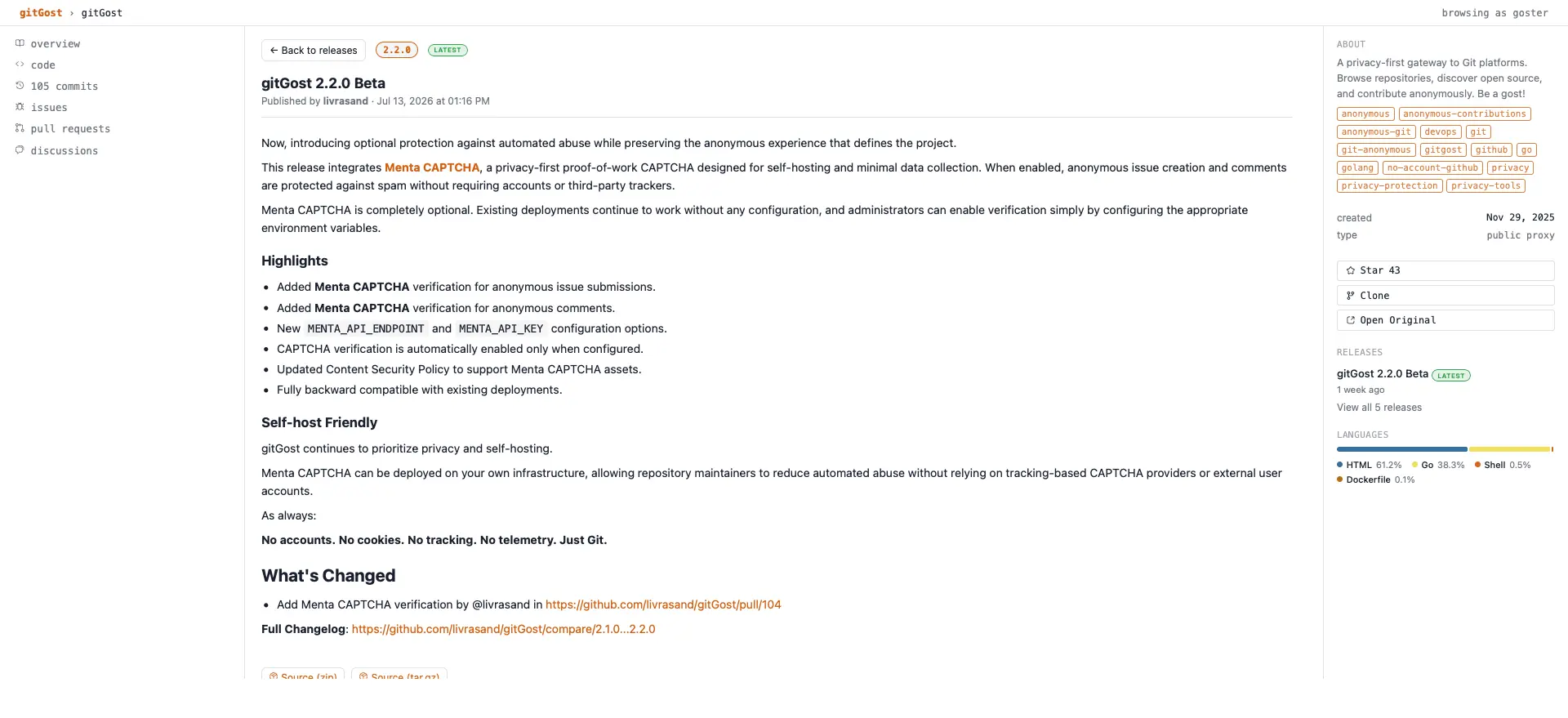Click the gitGost logo in breadcrumb
This screenshot has width=1568, height=718.
41,13
